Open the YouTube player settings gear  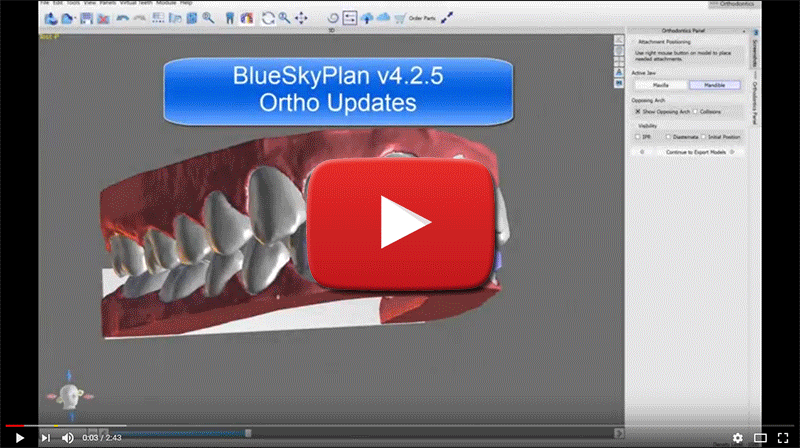pos(737,438)
